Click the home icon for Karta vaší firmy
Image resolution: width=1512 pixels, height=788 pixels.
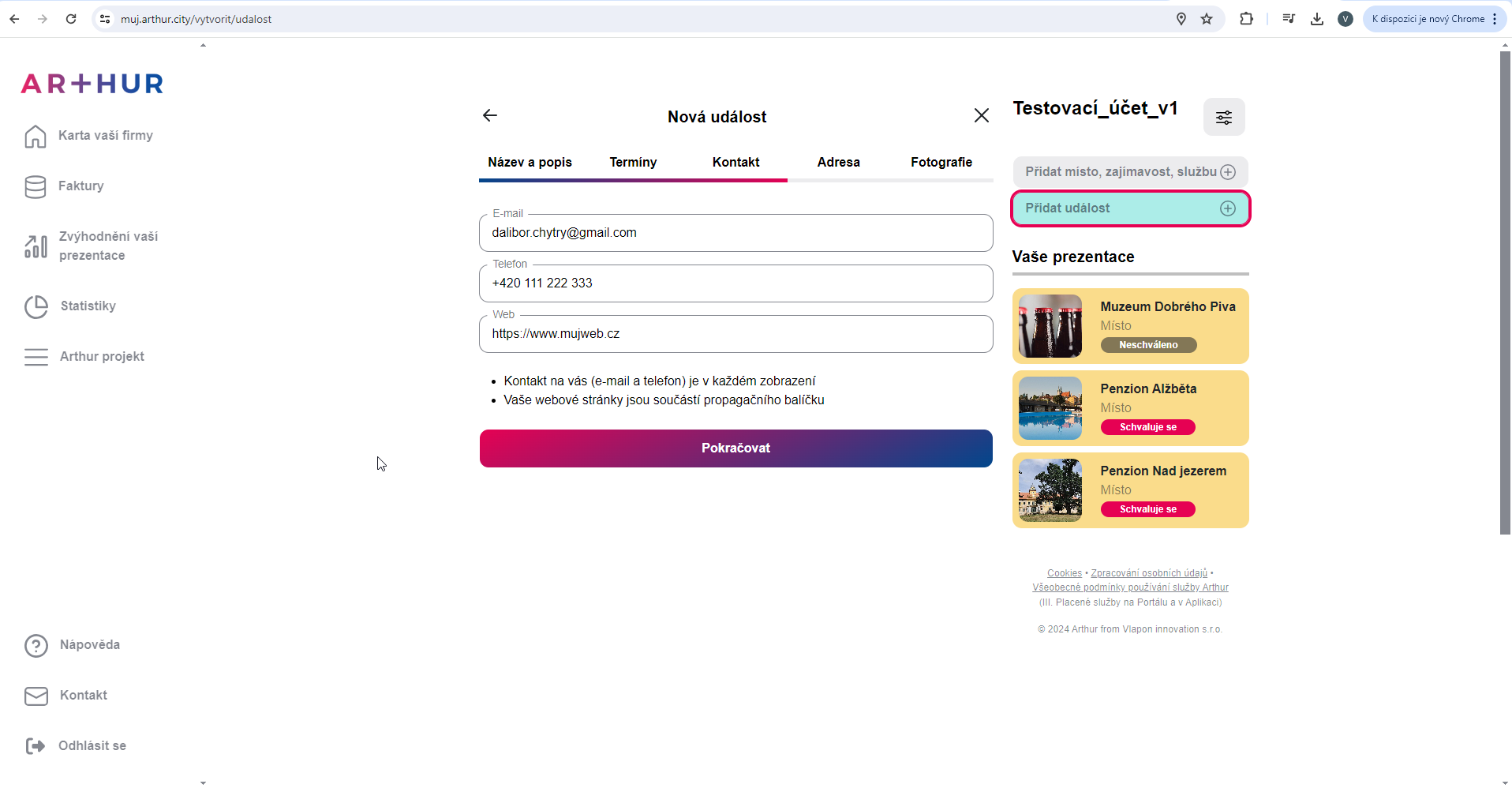coord(36,136)
